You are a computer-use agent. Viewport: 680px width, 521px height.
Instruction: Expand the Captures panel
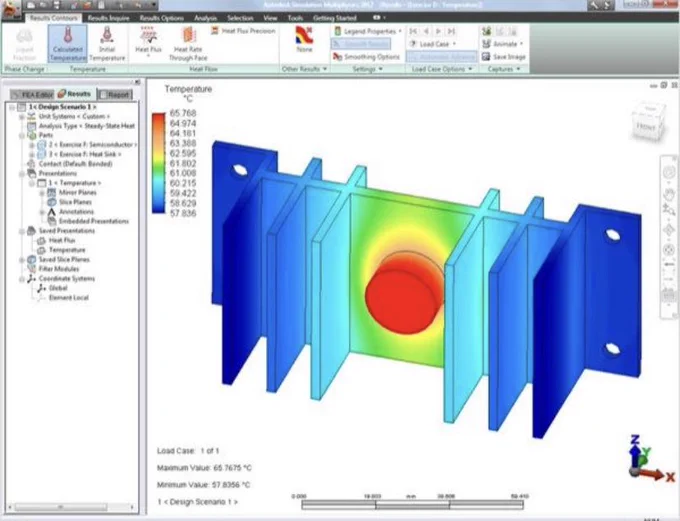click(504, 69)
